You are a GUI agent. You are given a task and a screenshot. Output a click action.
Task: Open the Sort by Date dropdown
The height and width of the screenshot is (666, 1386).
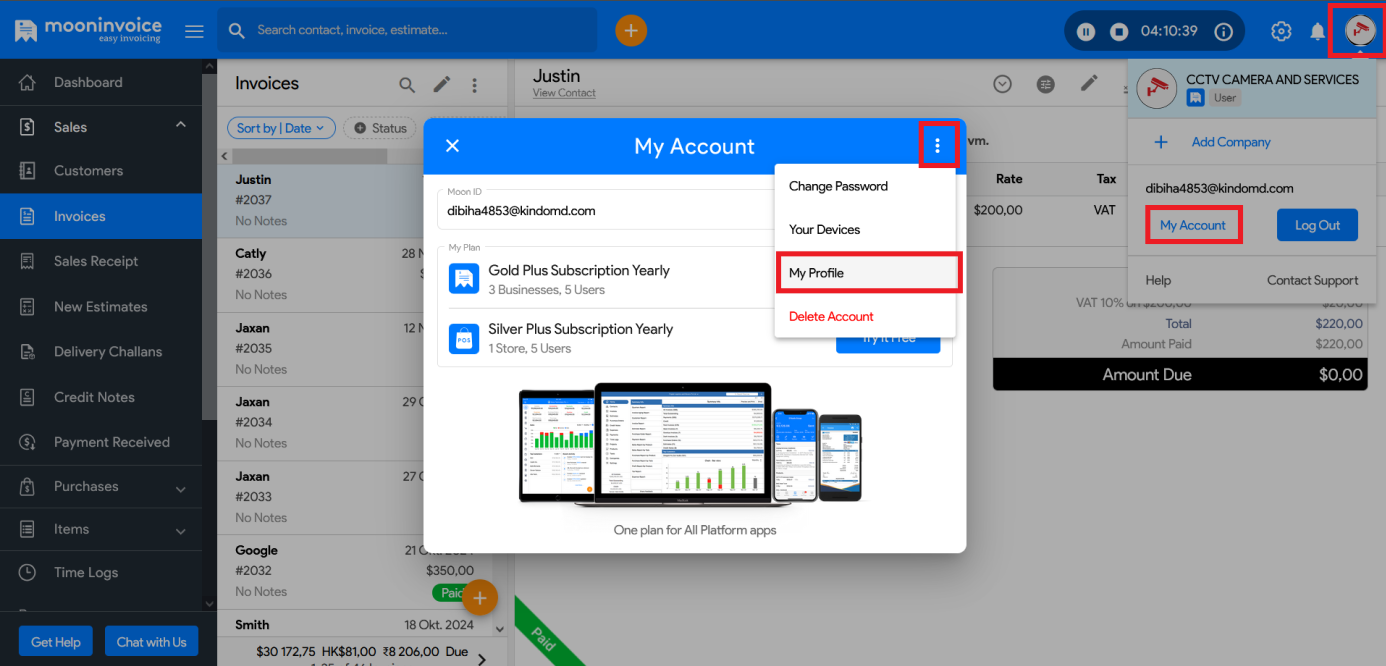coord(281,128)
